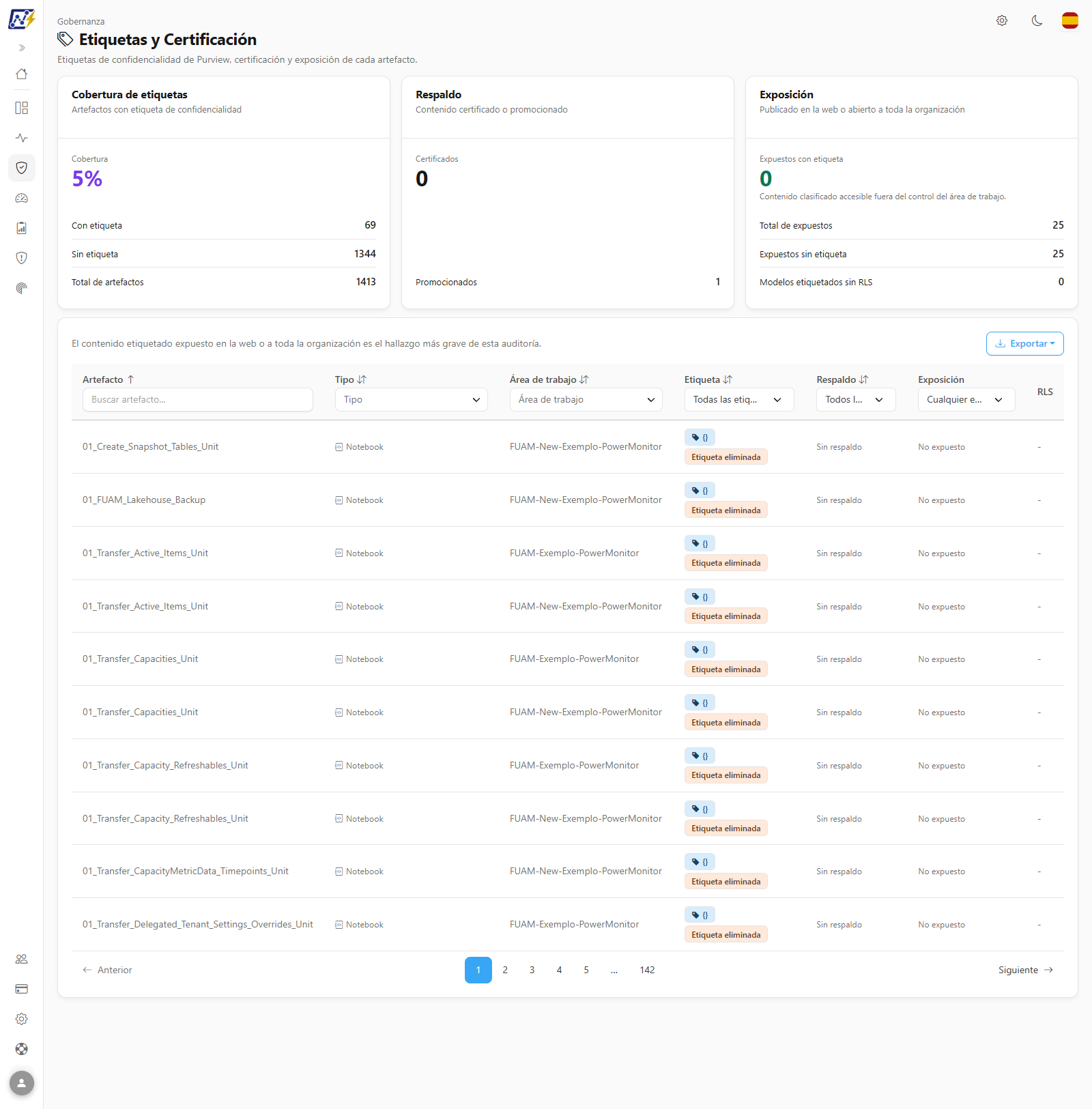The image size is (1092, 1109).
Task: Click the tag badge in 01_Transfer_Delegated_Tenant_Settings_Overrides_Unit row
Action: point(700,915)
